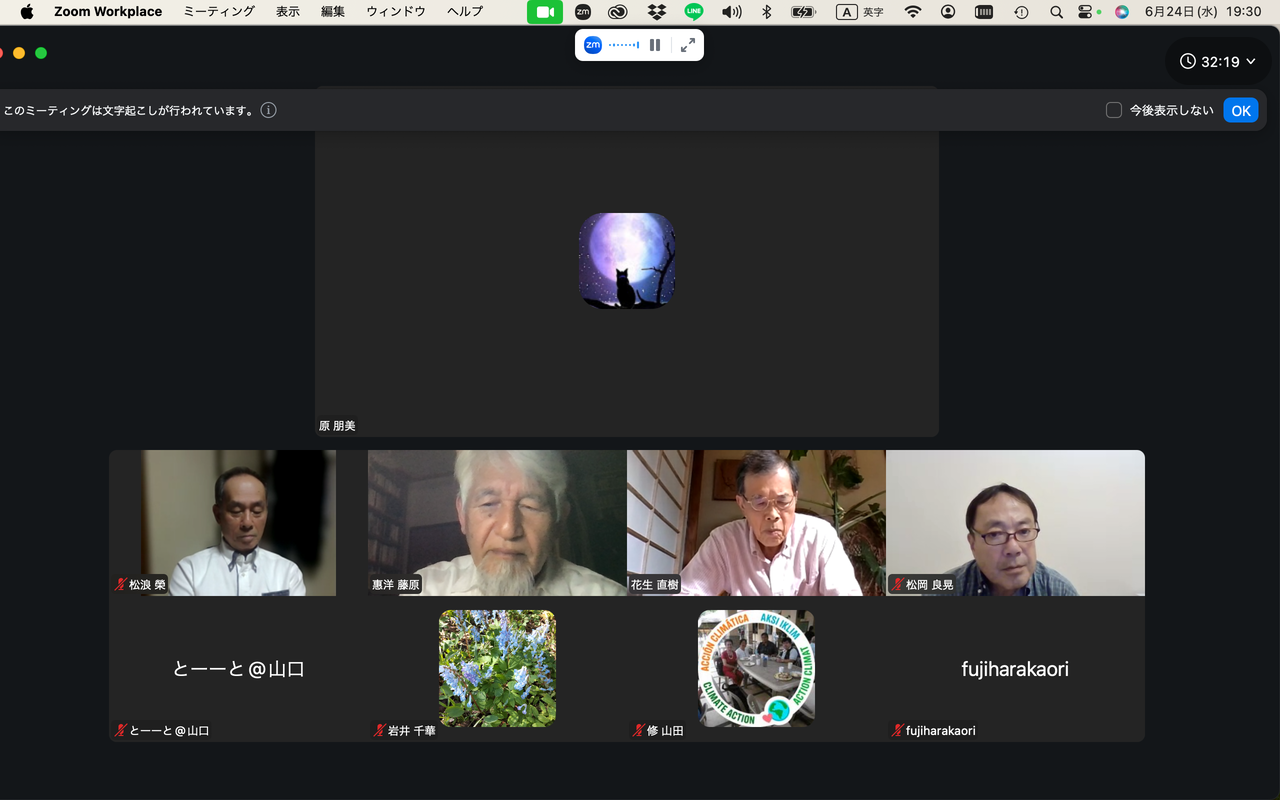Open the Wi-Fi status menu

tap(913, 12)
